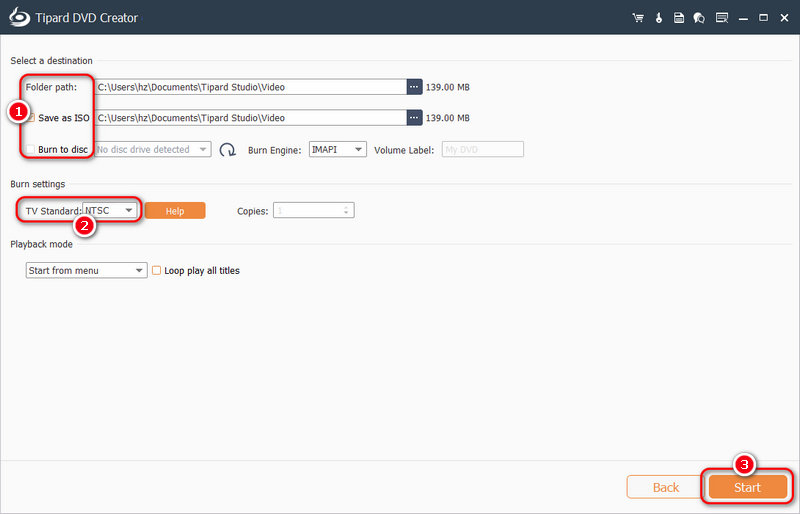This screenshot has height=514, width=800.
Task: Click the Playback mode heading
Action: click(41, 244)
